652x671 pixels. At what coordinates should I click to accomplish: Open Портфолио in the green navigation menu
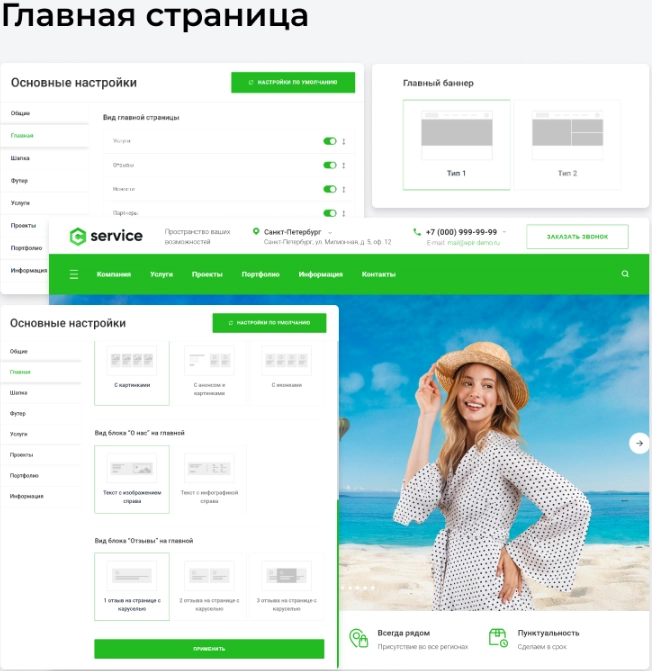coord(261,274)
